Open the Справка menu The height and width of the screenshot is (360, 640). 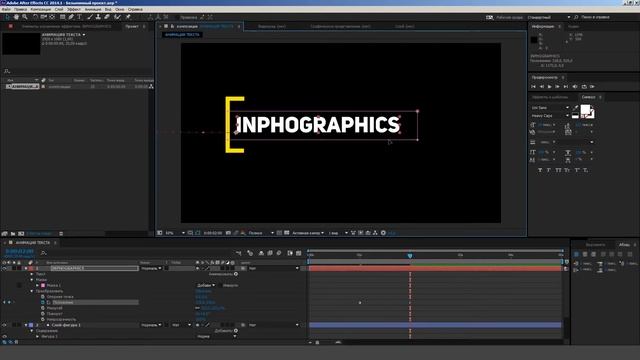135,9
